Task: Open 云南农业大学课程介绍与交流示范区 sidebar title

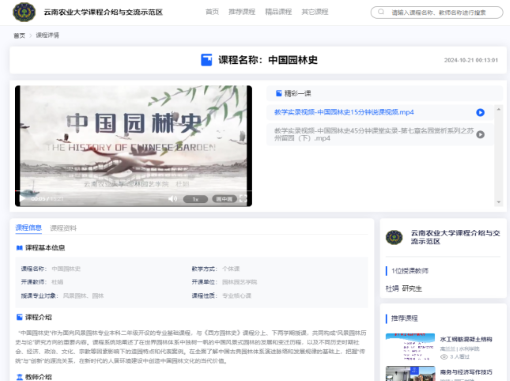Action: click(455, 237)
